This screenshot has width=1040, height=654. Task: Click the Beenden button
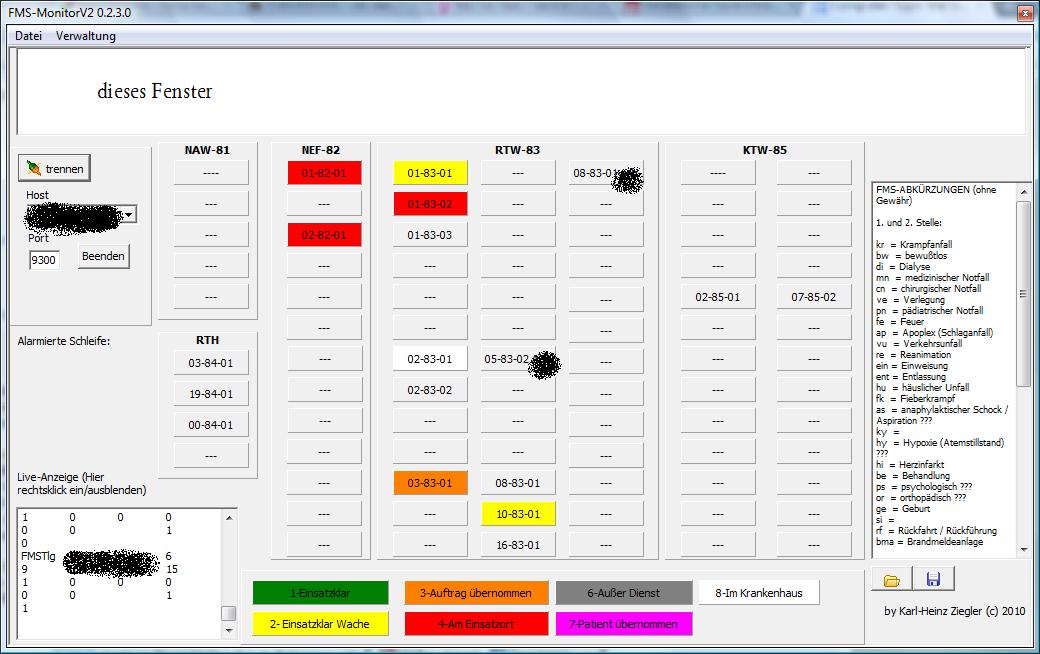coord(103,256)
